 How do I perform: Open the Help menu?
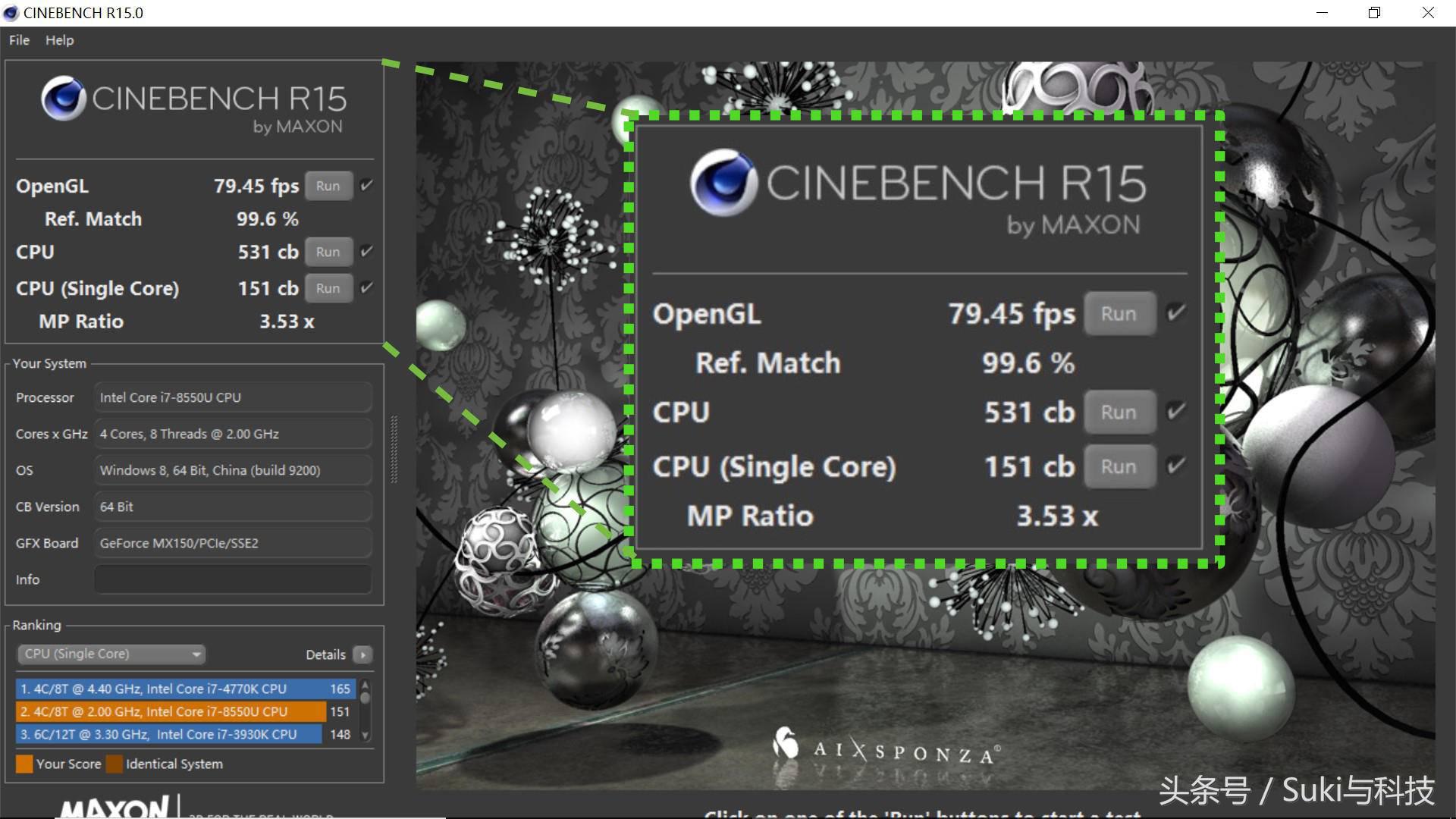[59, 40]
